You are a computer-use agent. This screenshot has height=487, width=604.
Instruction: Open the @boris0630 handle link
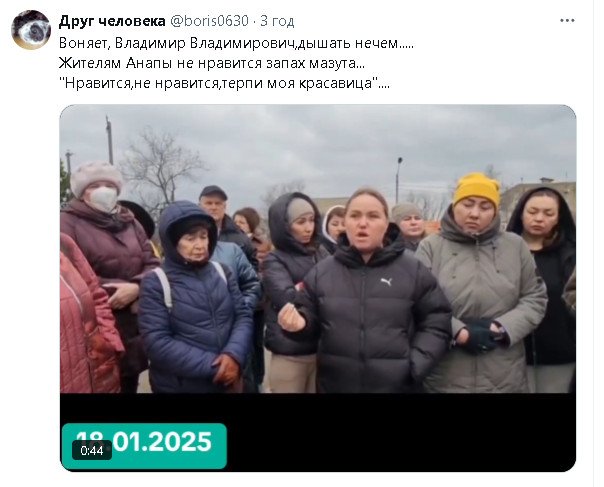tap(209, 21)
